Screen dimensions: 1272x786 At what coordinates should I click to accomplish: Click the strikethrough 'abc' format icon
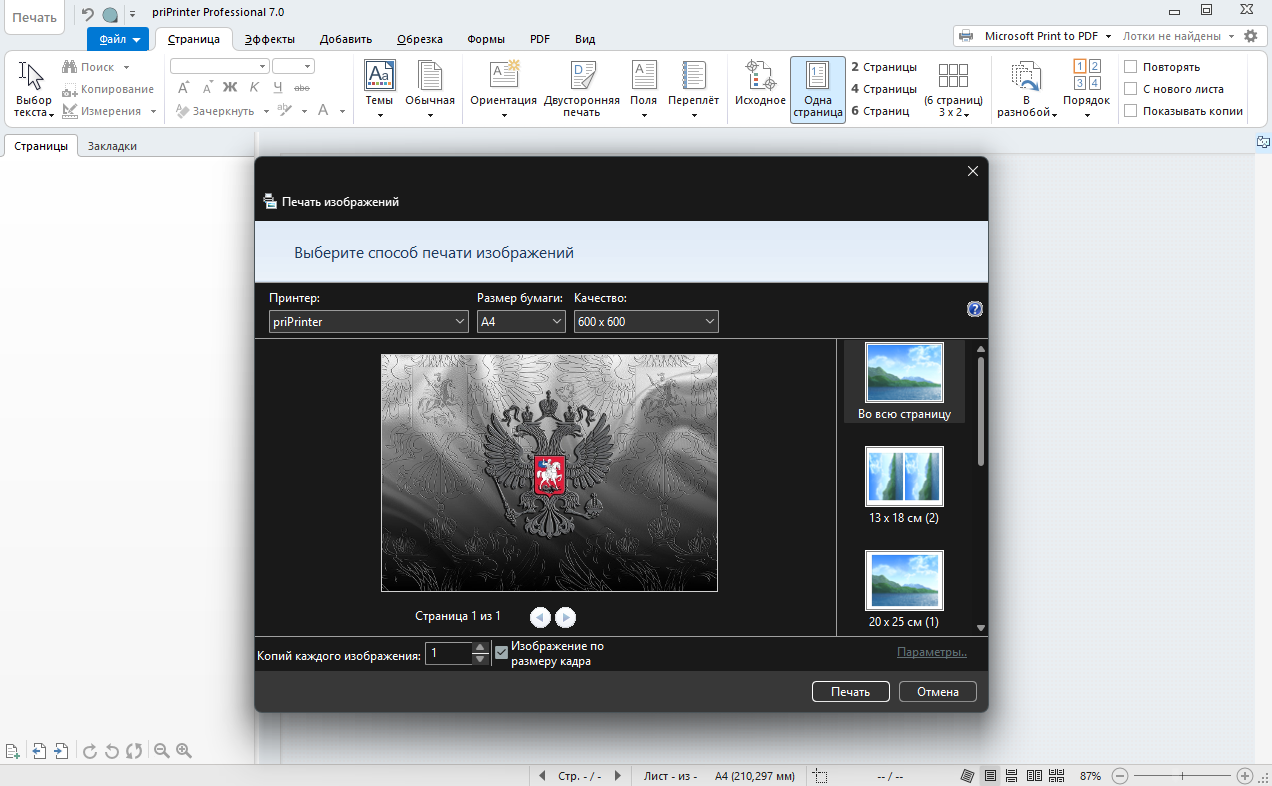pyautogui.click(x=302, y=88)
